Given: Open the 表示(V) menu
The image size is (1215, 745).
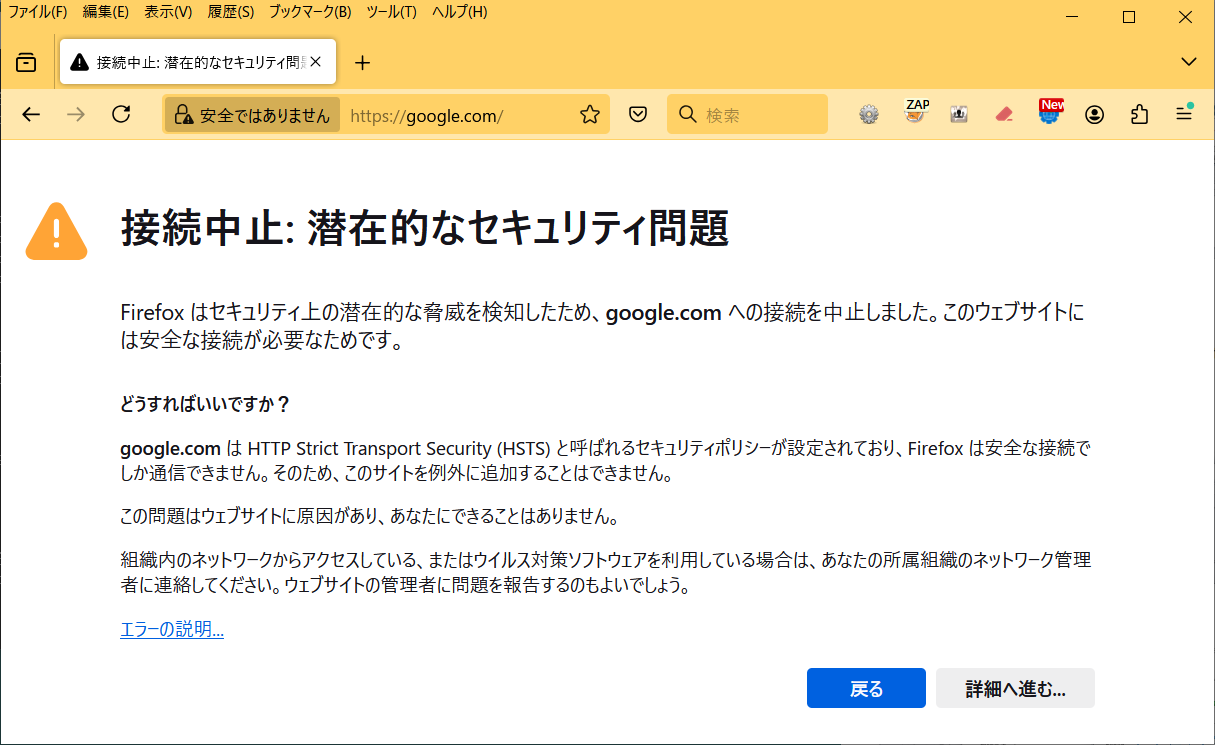Looking at the screenshot, I should coord(168,12).
